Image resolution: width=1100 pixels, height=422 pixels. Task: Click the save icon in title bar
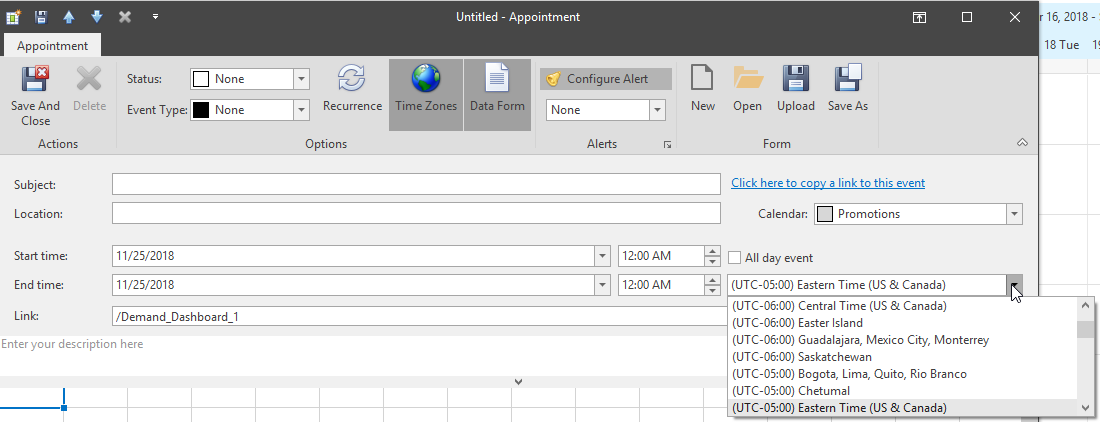tap(41, 17)
